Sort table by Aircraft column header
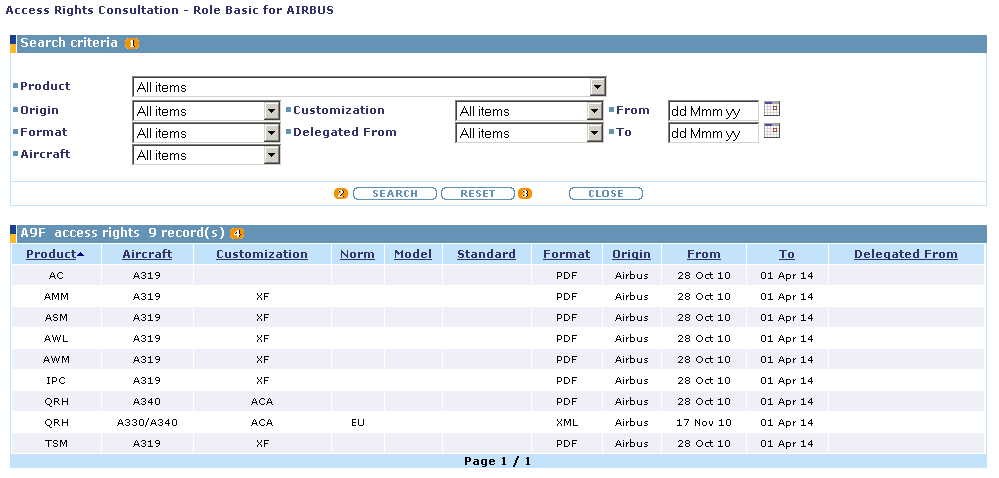 coord(147,254)
